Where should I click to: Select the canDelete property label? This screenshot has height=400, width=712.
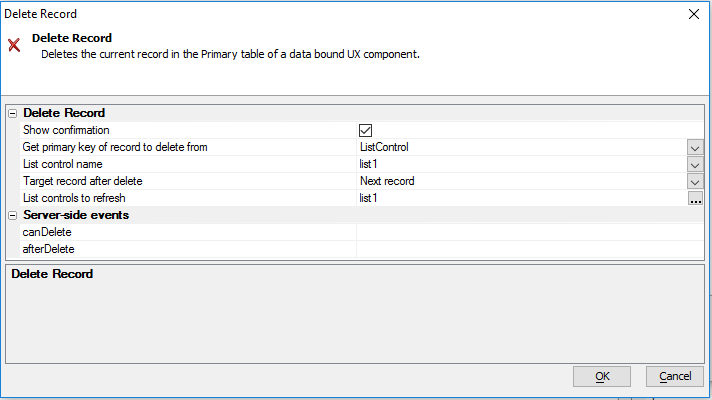coord(47,232)
